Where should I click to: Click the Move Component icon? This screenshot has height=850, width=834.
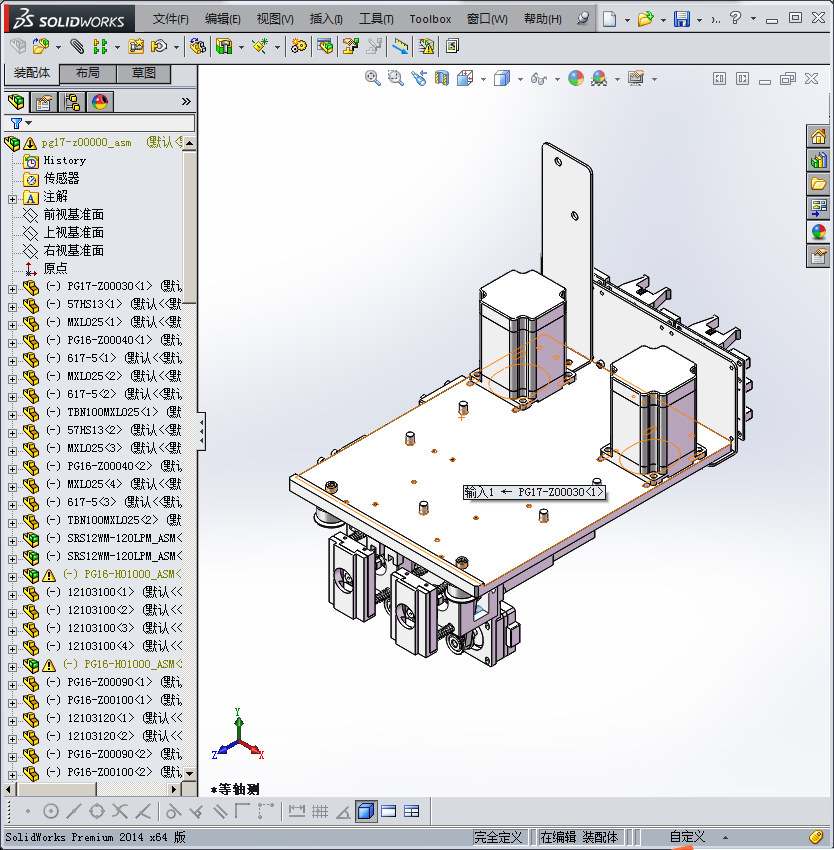[x=159, y=47]
